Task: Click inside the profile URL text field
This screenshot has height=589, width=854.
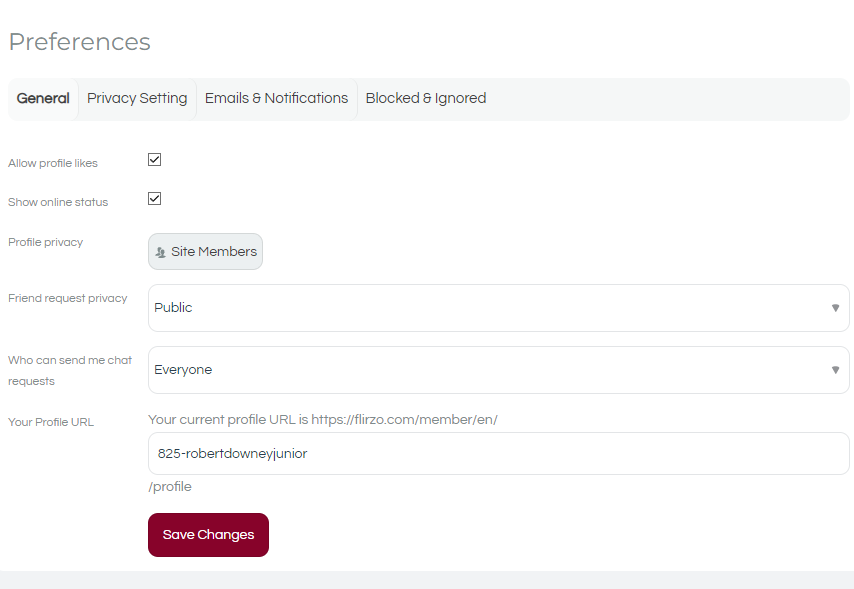Action: click(x=498, y=453)
